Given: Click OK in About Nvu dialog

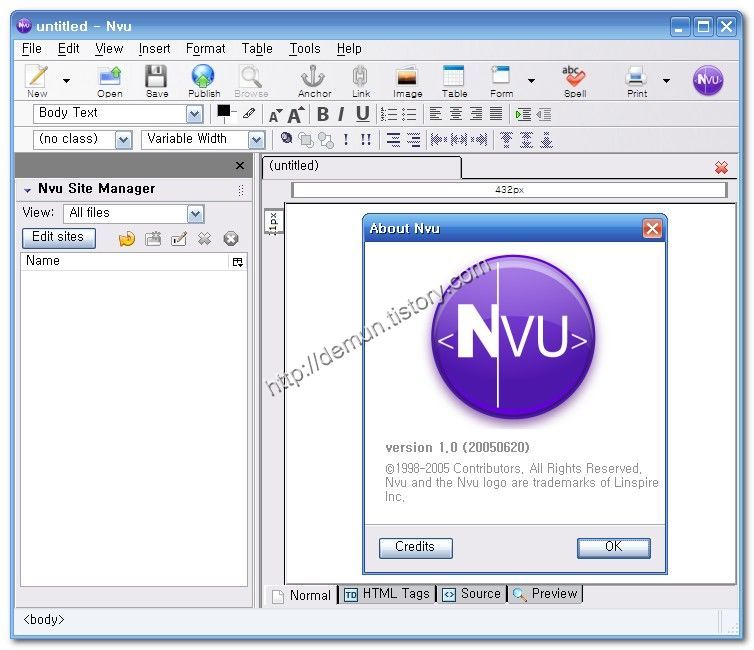Looking at the screenshot, I should click(614, 548).
